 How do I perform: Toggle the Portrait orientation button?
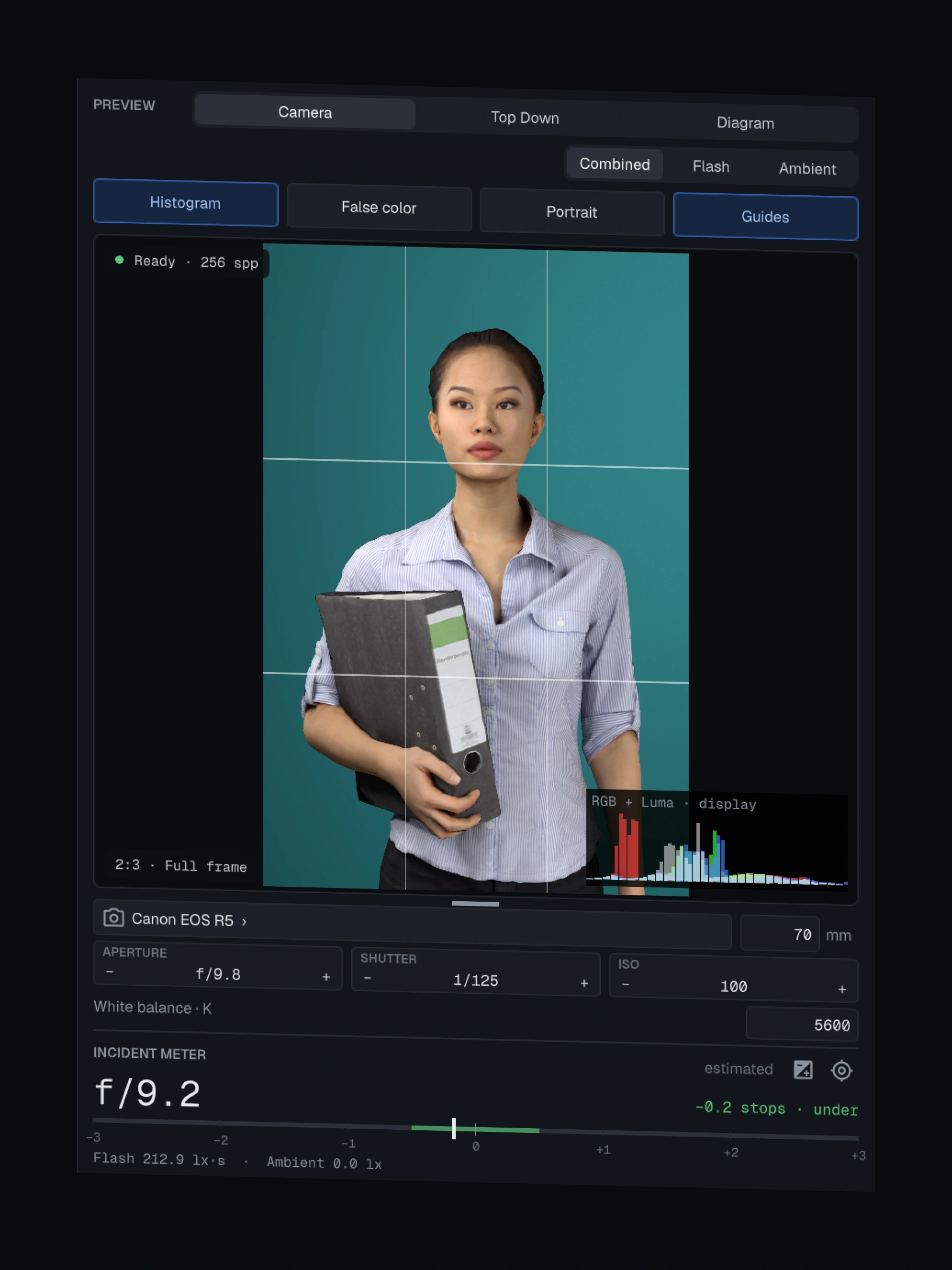pyautogui.click(x=572, y=212)
